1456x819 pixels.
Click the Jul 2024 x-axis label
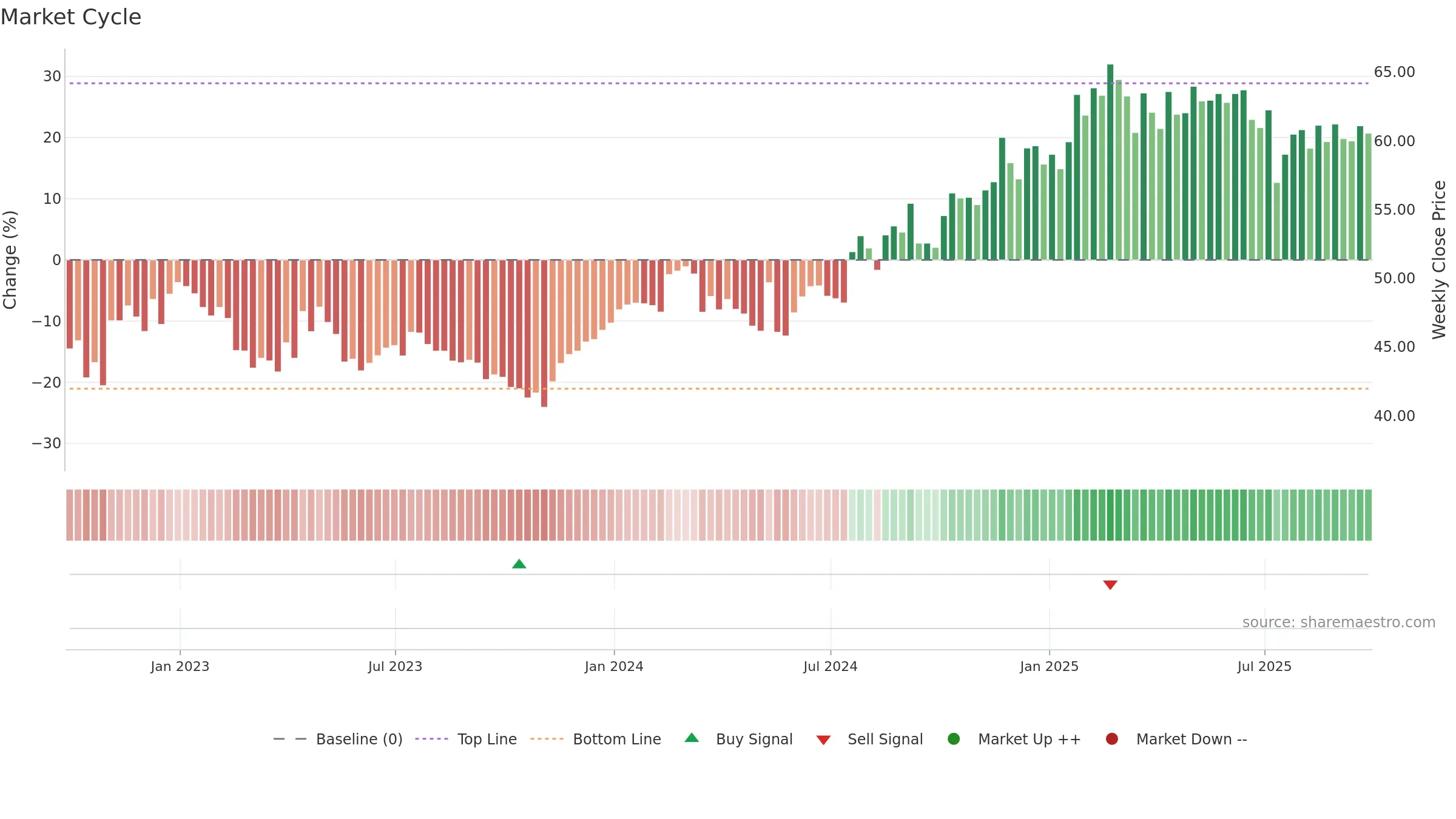pos(831,667)
